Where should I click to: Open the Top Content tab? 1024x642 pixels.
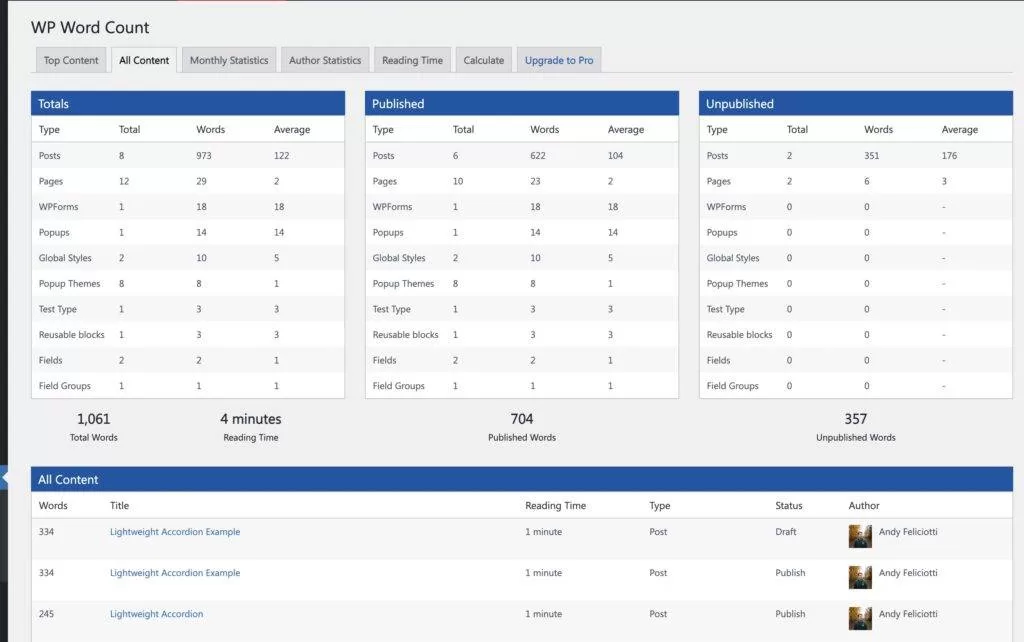coord(71,60)
